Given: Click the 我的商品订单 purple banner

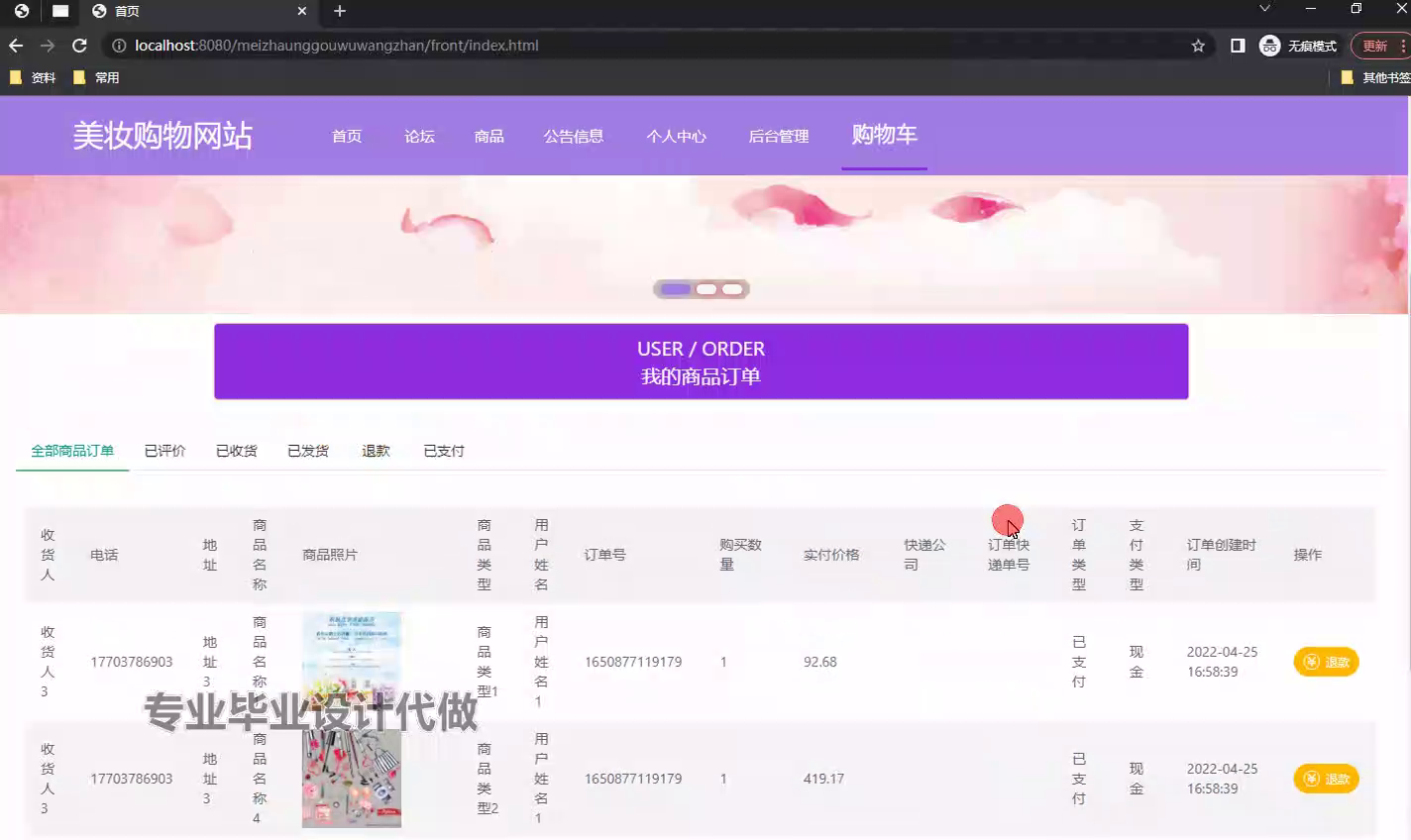Looking at the screenshot, I should click(x=702, y=362).
